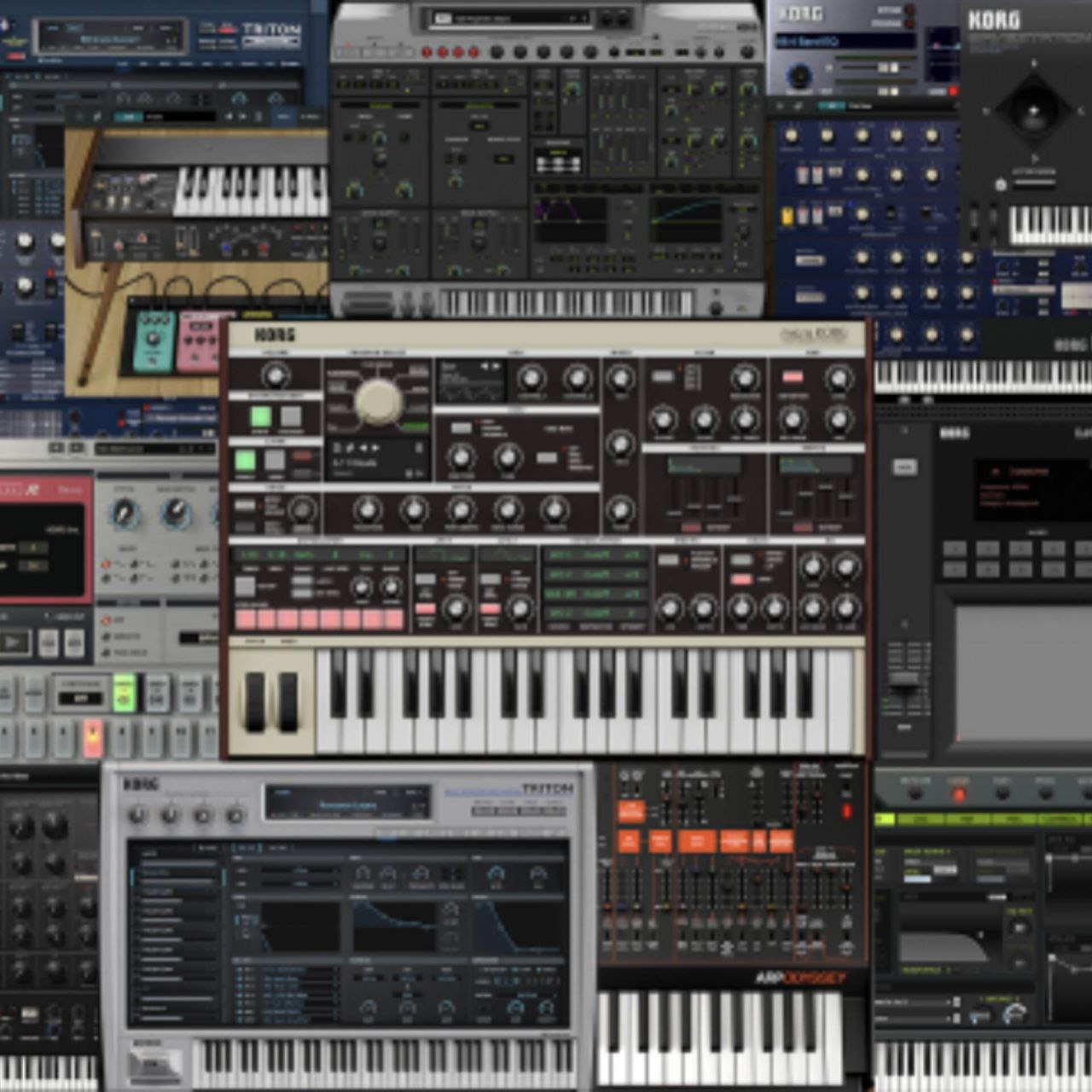Toggle the yellow switch on blue-panel synth
The height and width of the screenshot is (1092, 1092).
tap(787, 216)
